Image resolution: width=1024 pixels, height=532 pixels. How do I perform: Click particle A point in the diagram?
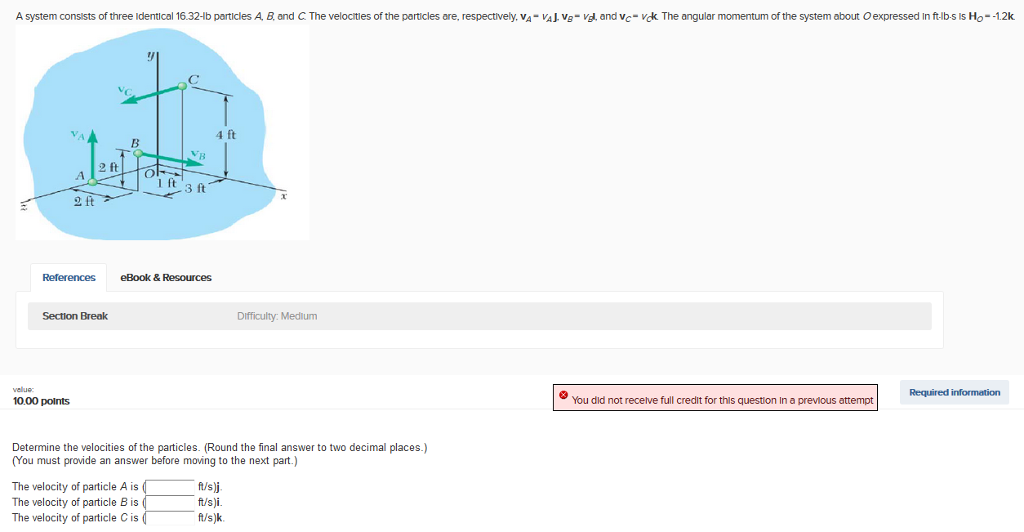[91, 181]
